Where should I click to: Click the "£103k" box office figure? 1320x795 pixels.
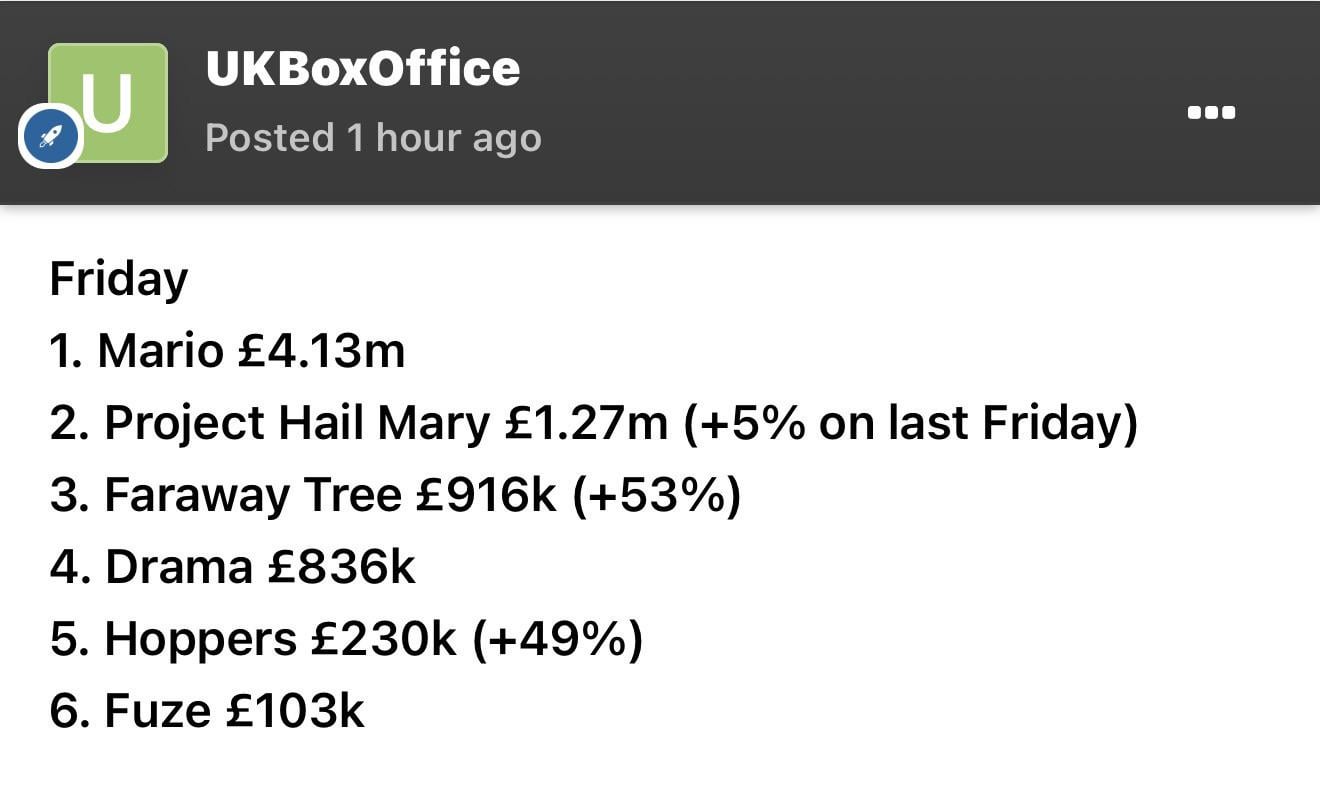pyautogui.click(x=295, y=712)
